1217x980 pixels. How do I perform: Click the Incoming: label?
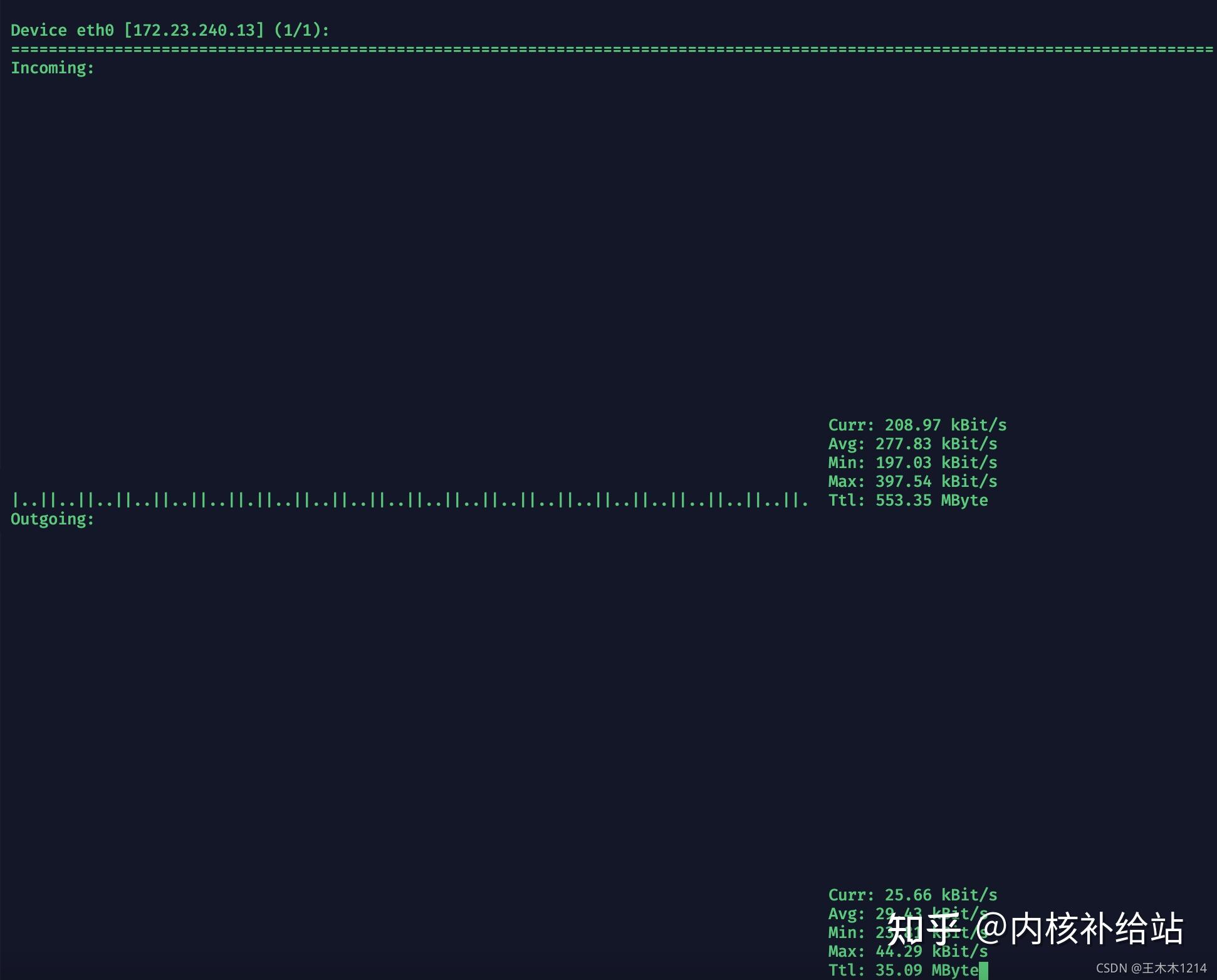pyautogui.click(x=53, y=68)
